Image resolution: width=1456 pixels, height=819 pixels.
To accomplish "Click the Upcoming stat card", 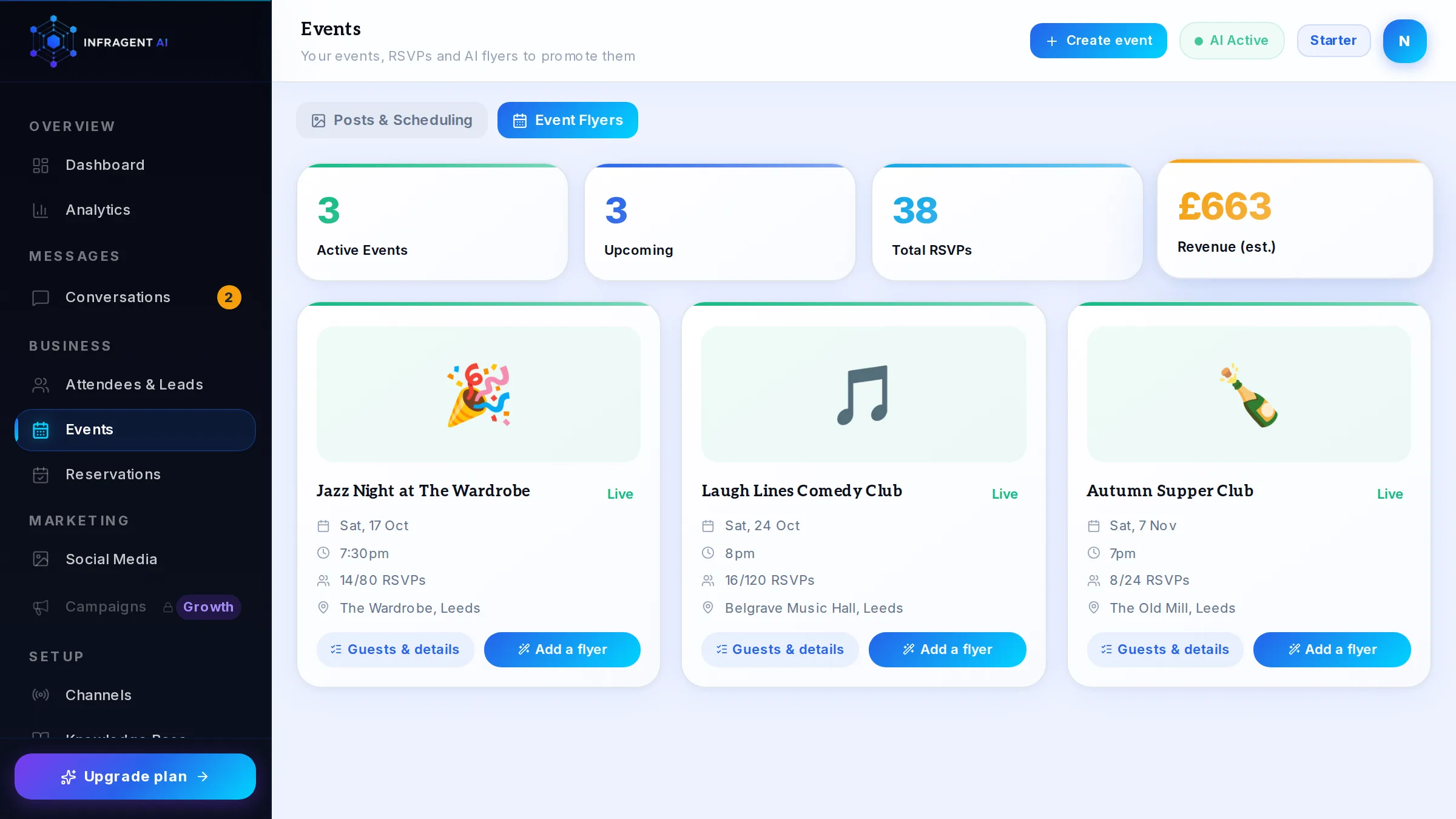I will tap(720, 222).
